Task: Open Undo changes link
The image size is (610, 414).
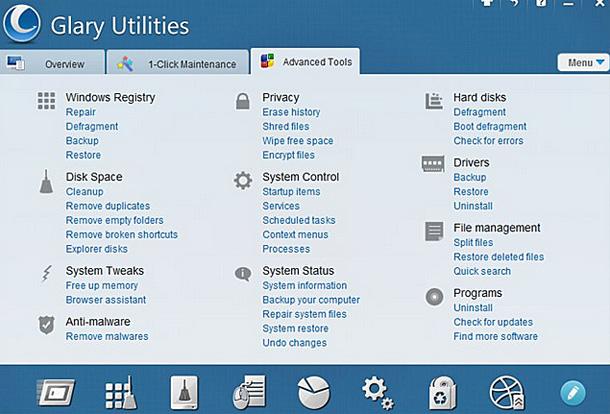Action: pos(294,343)
